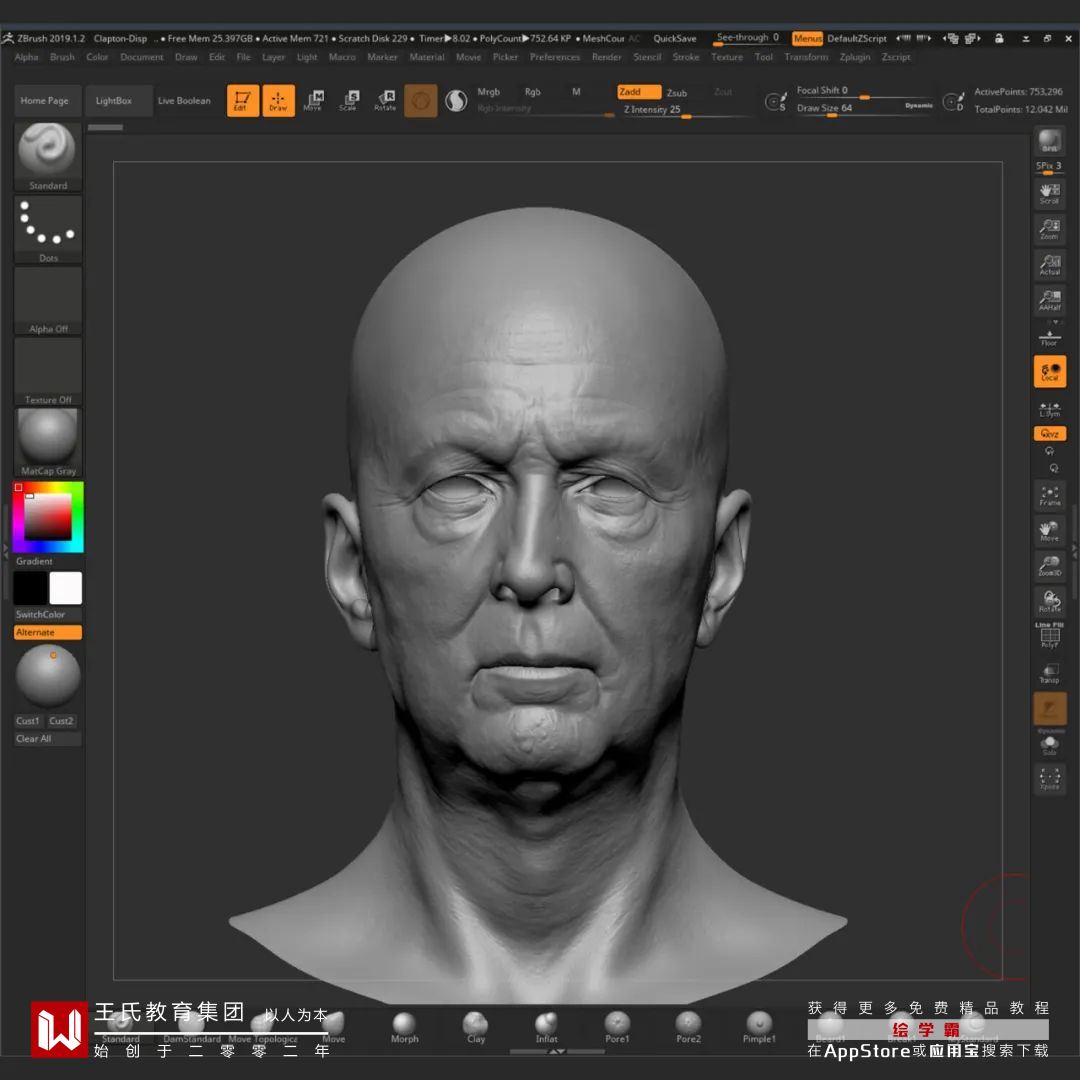Toggle L.Sym button

[x=1050, y=410]
